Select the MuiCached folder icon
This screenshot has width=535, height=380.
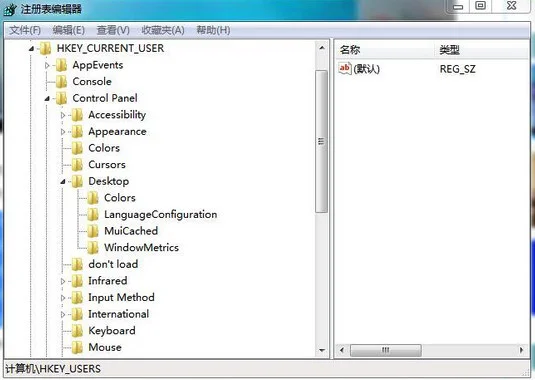click(x=93, y=231)
